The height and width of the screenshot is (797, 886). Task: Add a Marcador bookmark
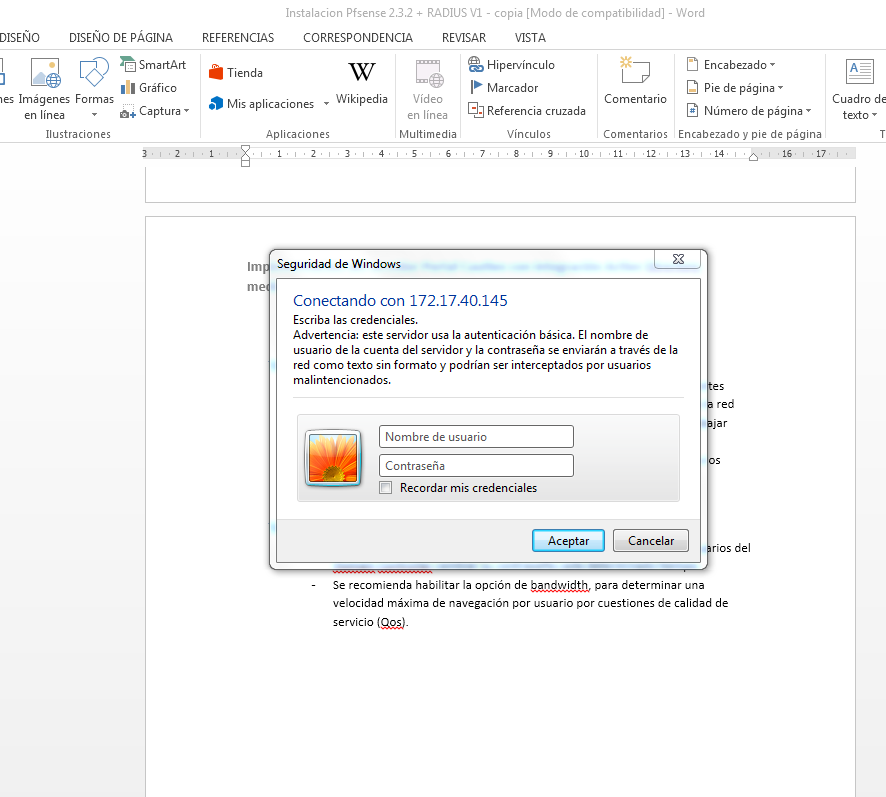[x=504, y=88]
